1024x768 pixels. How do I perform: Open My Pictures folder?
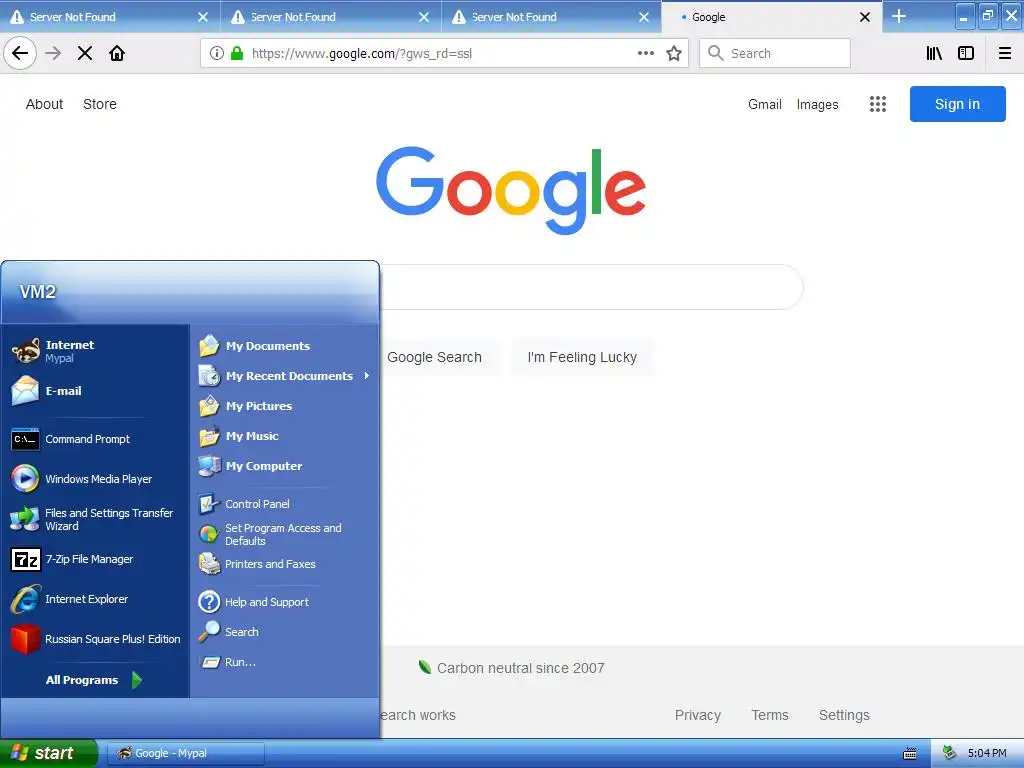pos(285,406)
